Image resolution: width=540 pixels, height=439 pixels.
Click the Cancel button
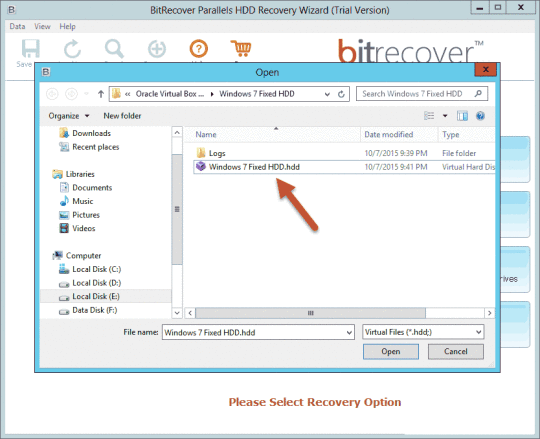click(456, 352)
